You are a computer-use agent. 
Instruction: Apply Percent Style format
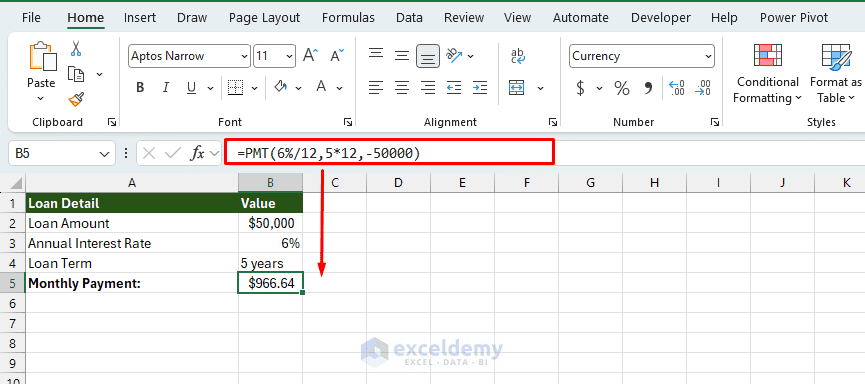(622, 88)
